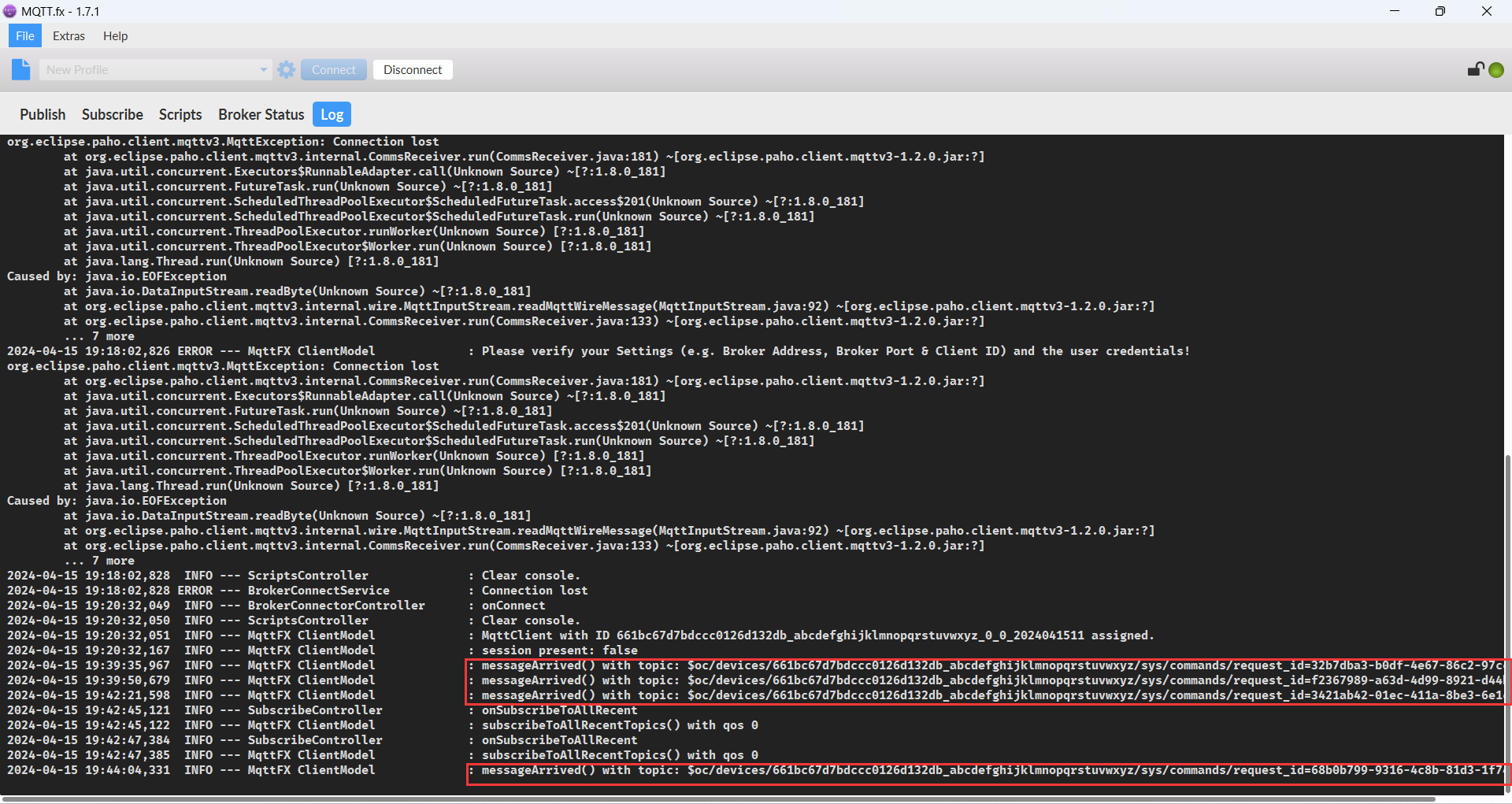The width and height of the screenshot is (1512, 804).
Task: Click the 'session present: false' log line
Action: [x=322, y=650]
